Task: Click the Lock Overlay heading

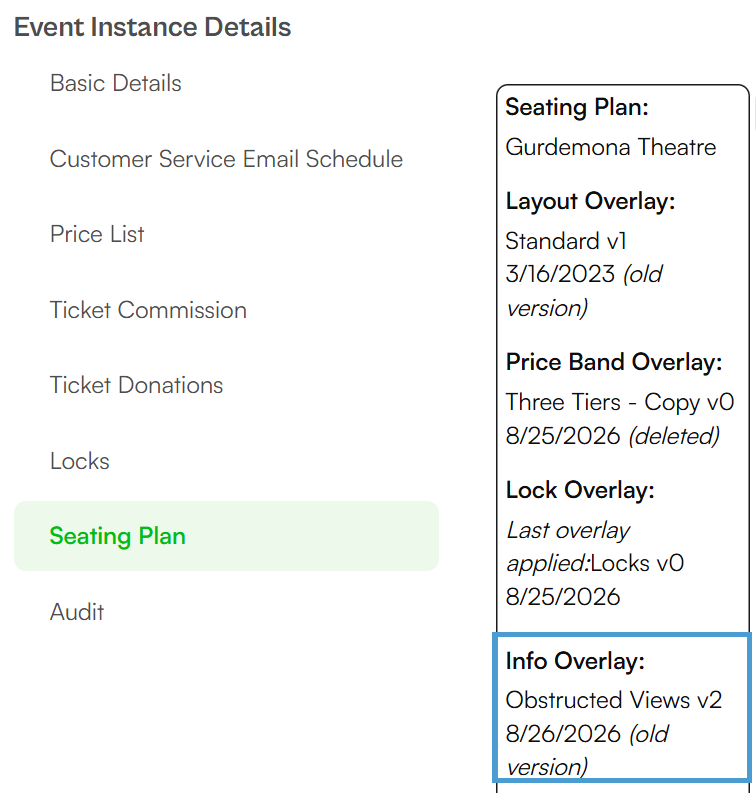Action: click(580, 490)
